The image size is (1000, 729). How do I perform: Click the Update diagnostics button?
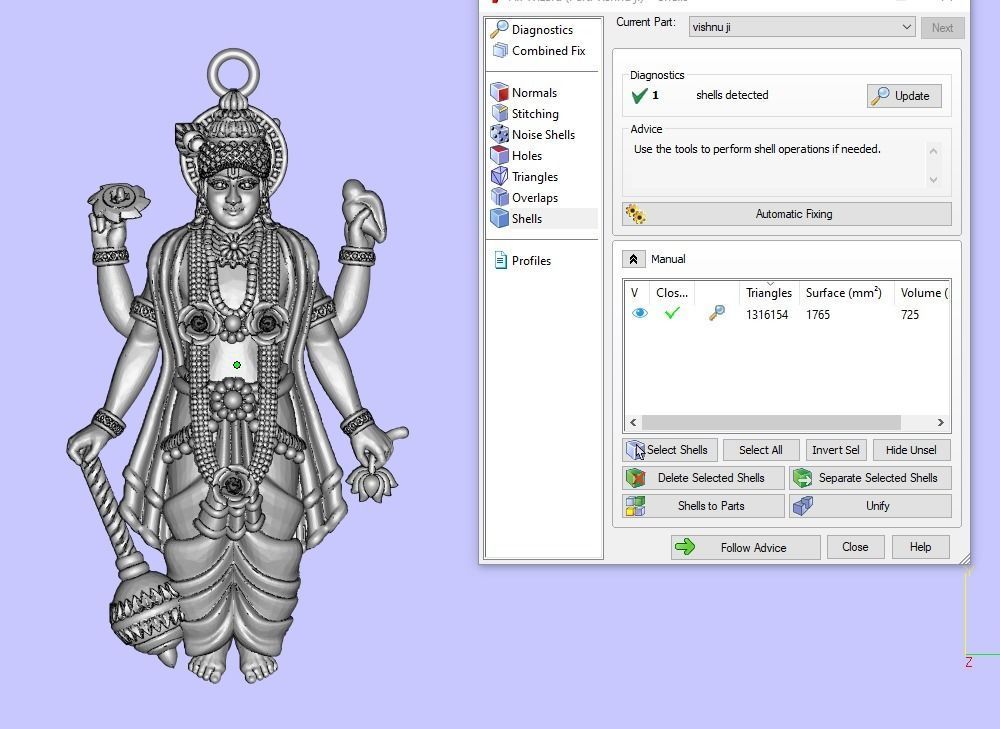(x=904, y=96)
